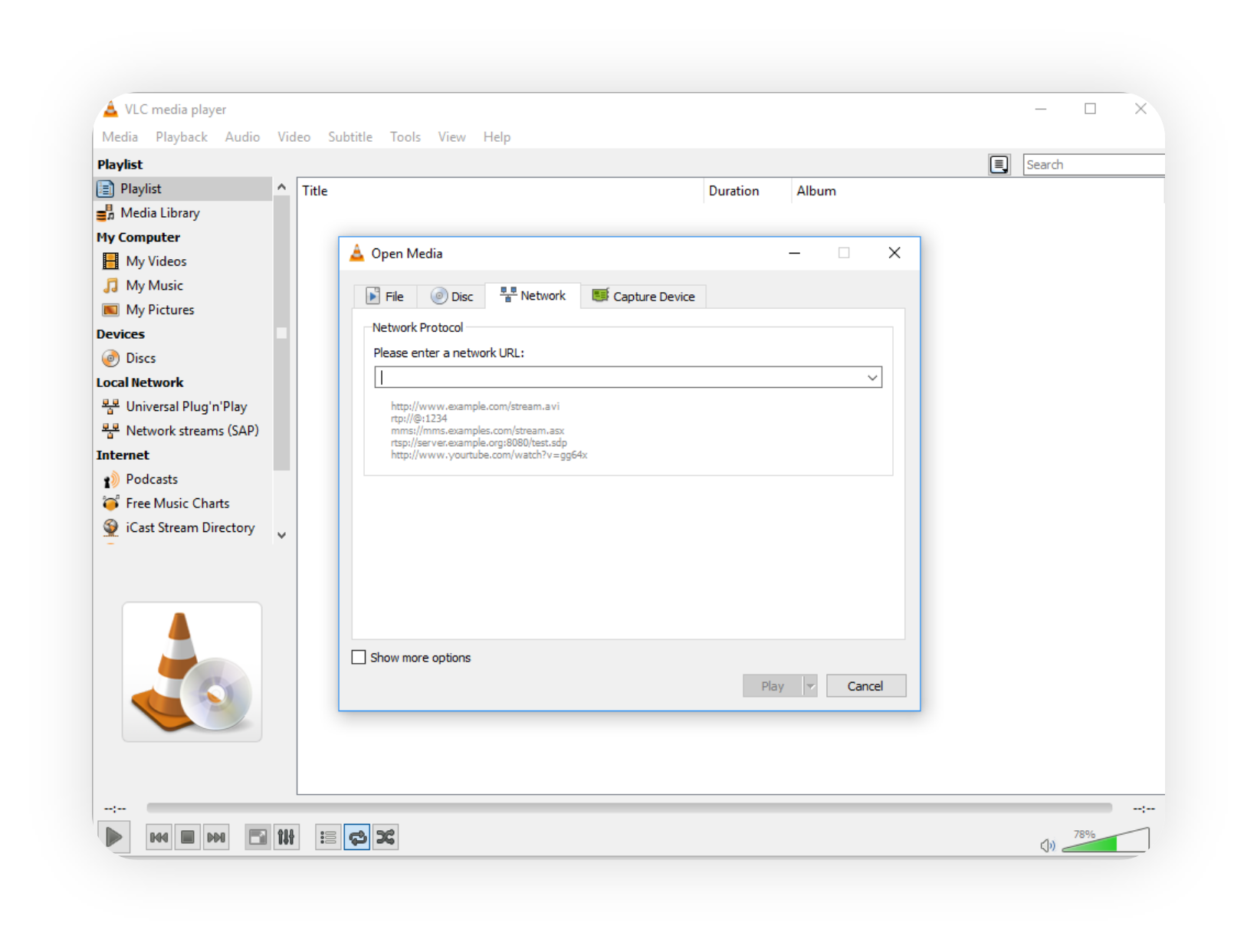Adjust the volume slider at 78%
Screen dimensions: 1257x952
click(1105, 839)
